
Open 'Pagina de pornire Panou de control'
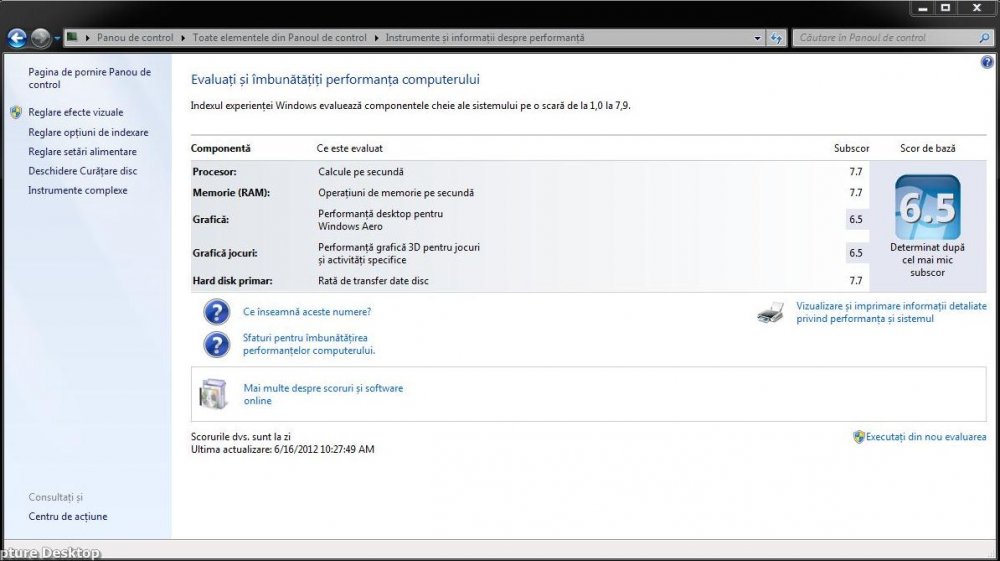pyautogui.click(x=89, y=78)
